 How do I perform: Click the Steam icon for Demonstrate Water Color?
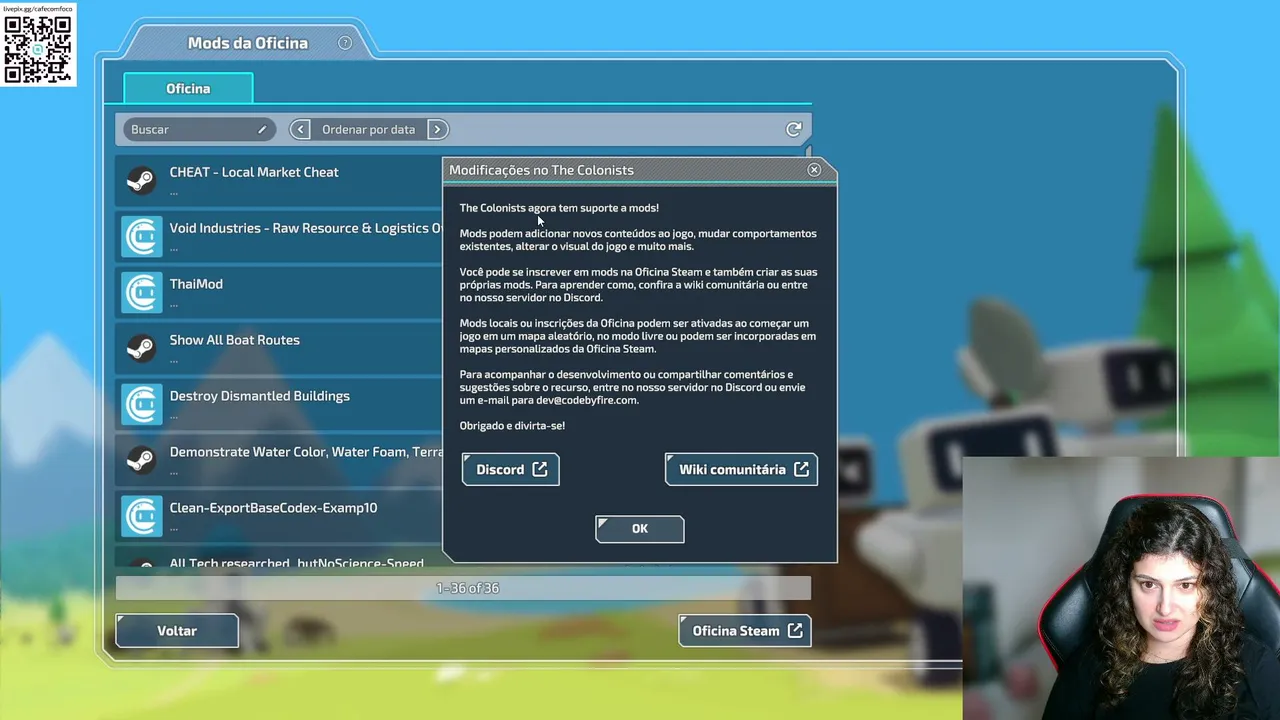click(x=141, y=460)
